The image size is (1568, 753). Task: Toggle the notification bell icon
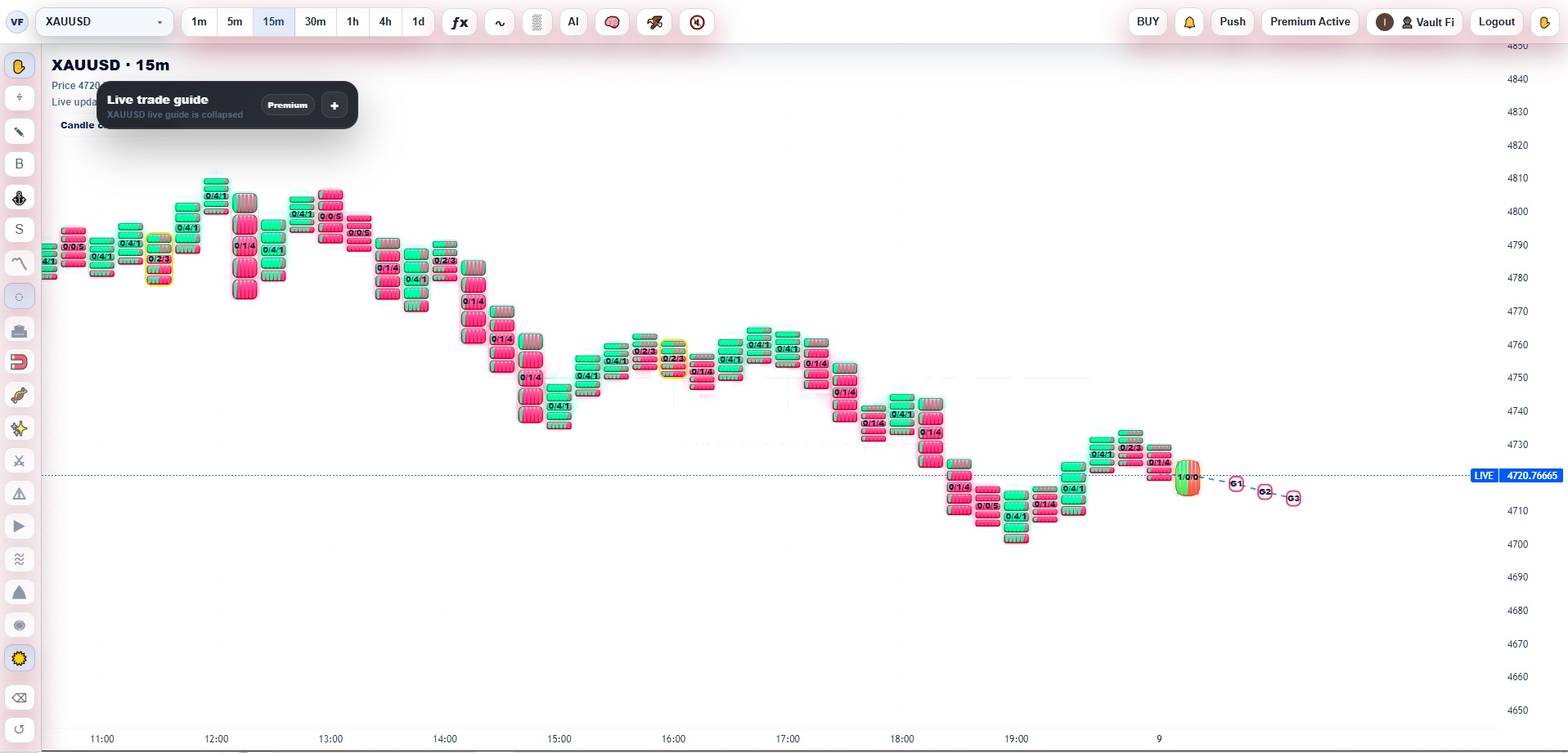(1189, 22)
